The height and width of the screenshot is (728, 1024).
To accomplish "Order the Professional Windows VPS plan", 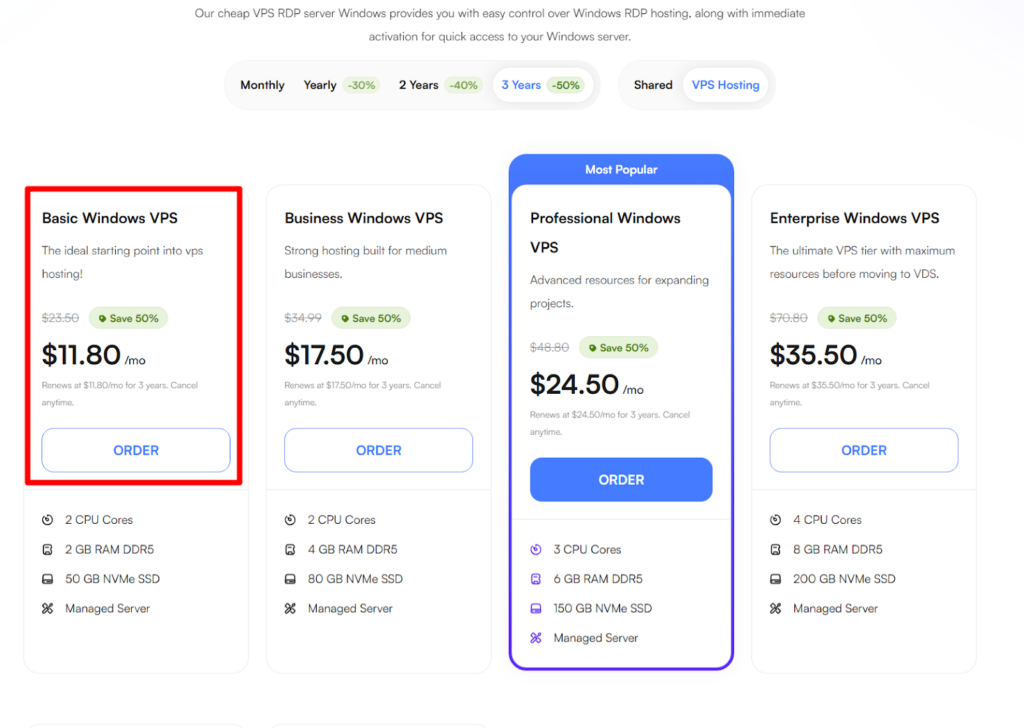I will coord(621,480).
